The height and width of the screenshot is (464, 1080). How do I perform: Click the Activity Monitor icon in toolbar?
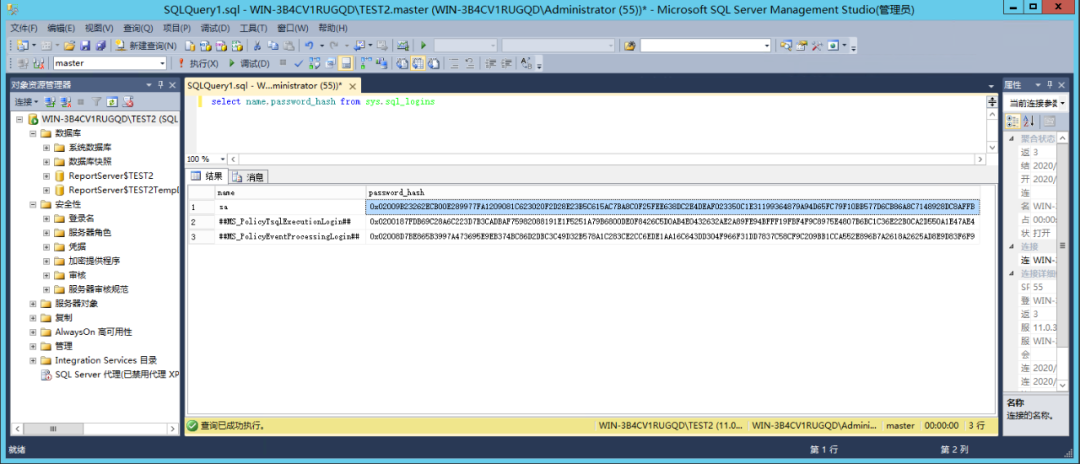pos(403,45)
